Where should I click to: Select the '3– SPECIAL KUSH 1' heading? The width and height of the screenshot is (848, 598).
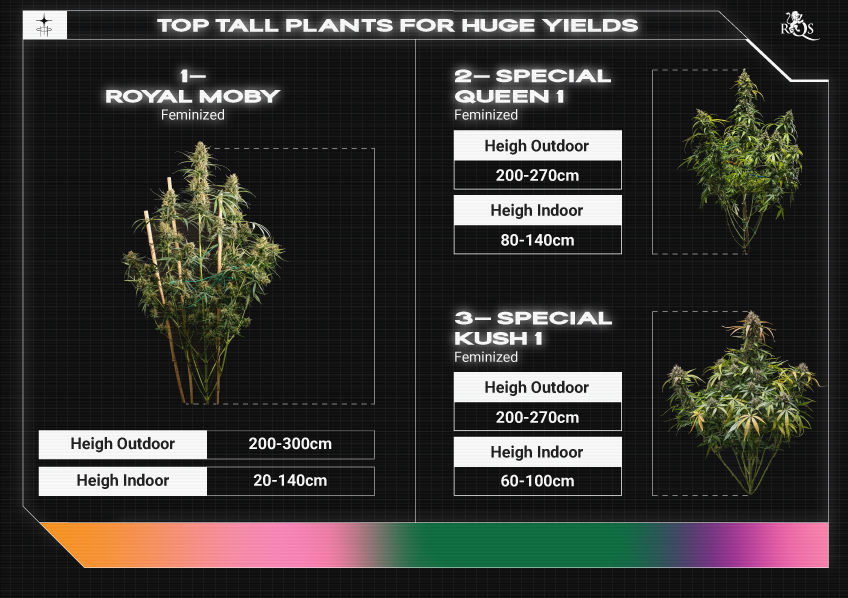(533, 328)
